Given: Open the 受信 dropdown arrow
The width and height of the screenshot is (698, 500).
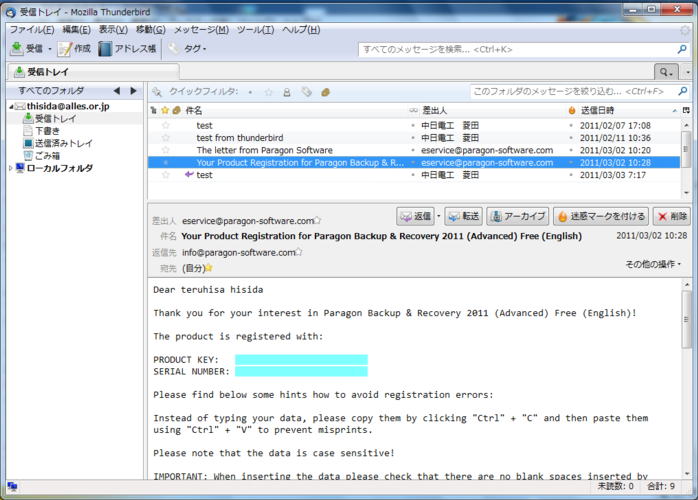Looking at the screenshot, I should (x=50, y=49).
